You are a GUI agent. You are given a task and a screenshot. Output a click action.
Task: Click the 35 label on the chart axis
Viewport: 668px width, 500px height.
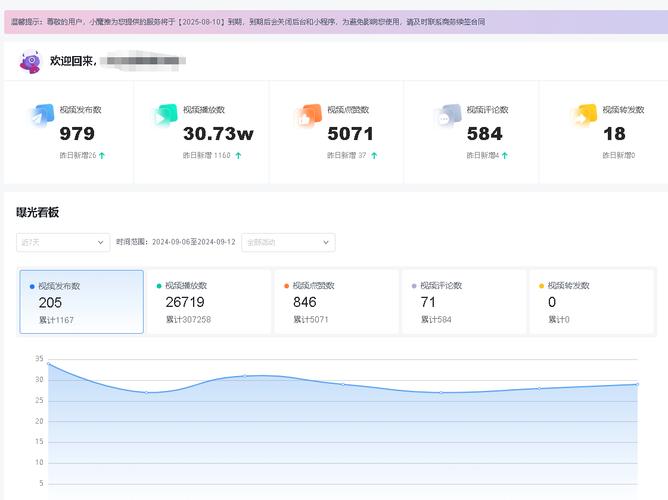[39, 359]
